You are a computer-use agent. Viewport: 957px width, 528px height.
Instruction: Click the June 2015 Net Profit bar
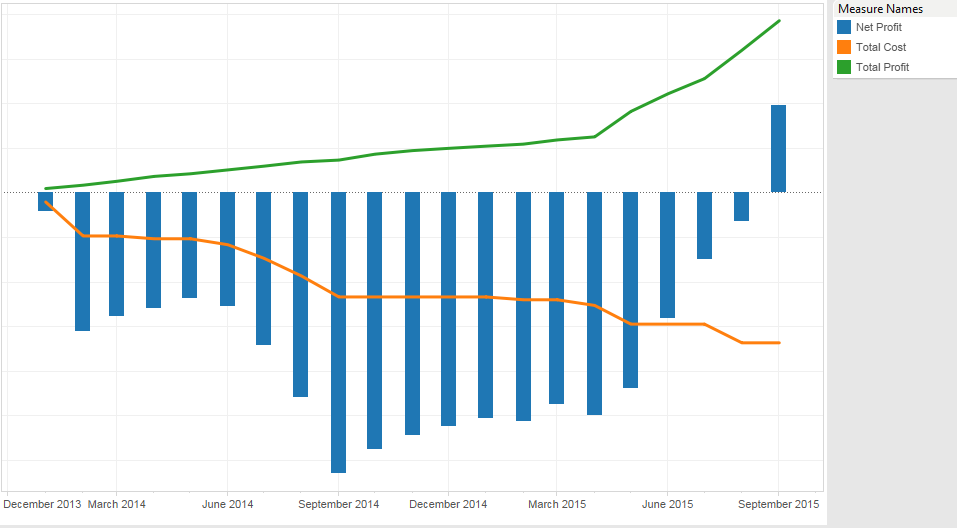pyautogui.click(x=667, y=254)
